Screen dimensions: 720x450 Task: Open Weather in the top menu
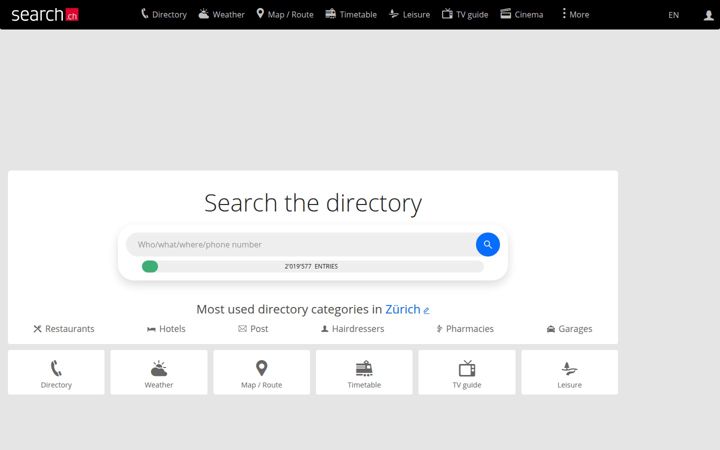pyautogui.click(x=228, y=15)
